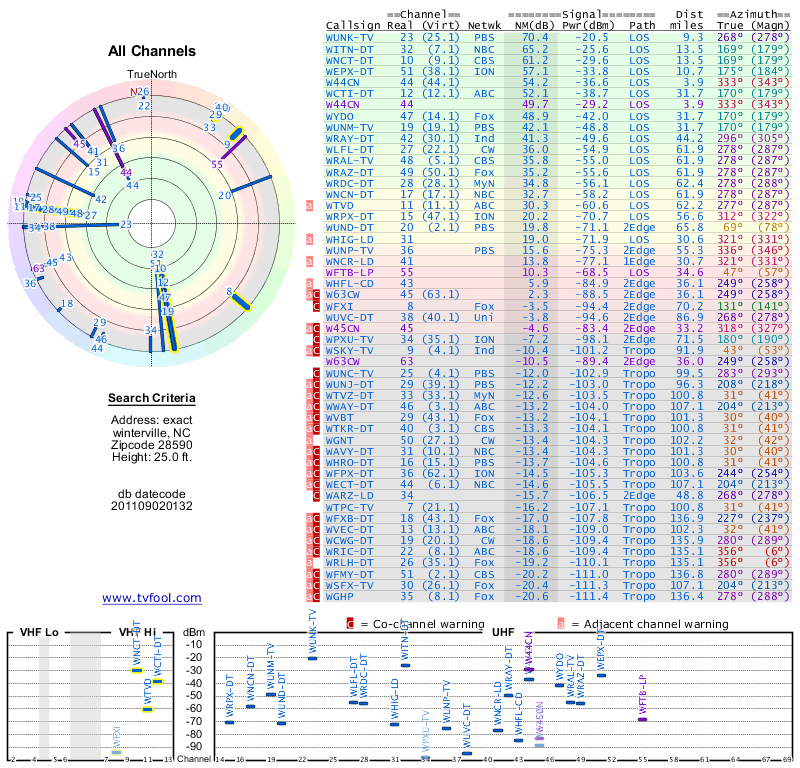Select WEPX-DT marker in the spectrum chart
This screenshot has width=800, height=768.
602,675
